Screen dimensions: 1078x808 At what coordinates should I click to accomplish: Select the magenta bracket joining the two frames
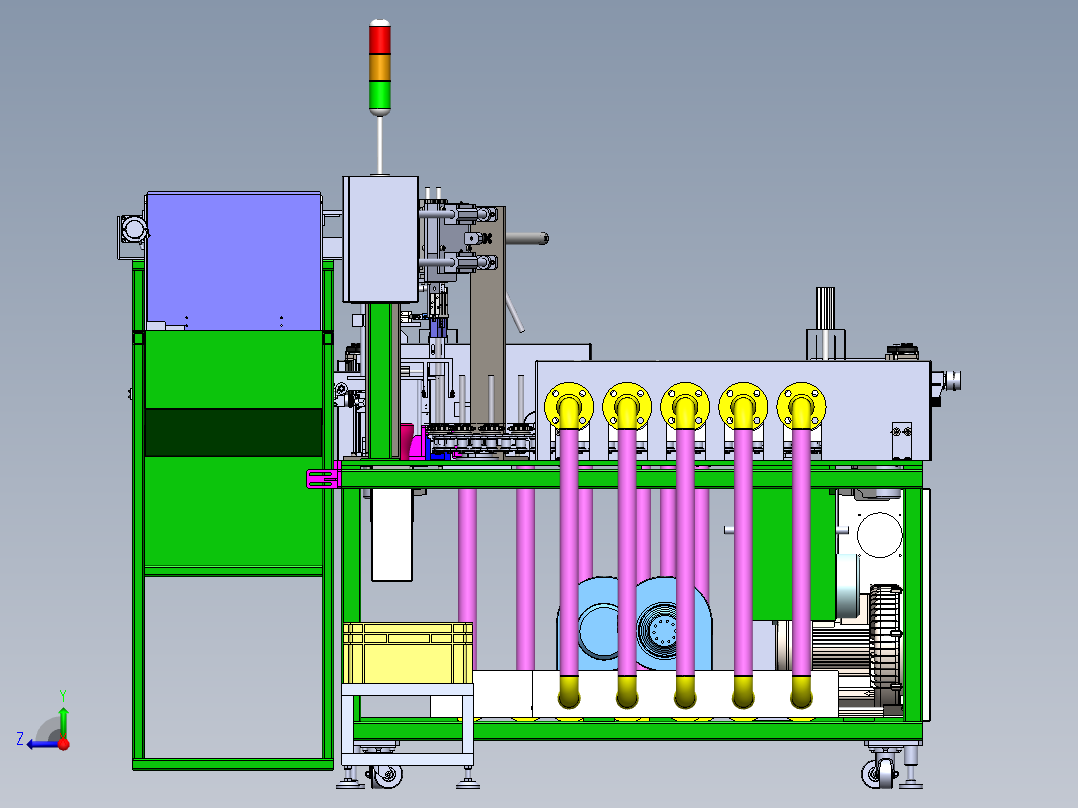click(x=323, y=477)
